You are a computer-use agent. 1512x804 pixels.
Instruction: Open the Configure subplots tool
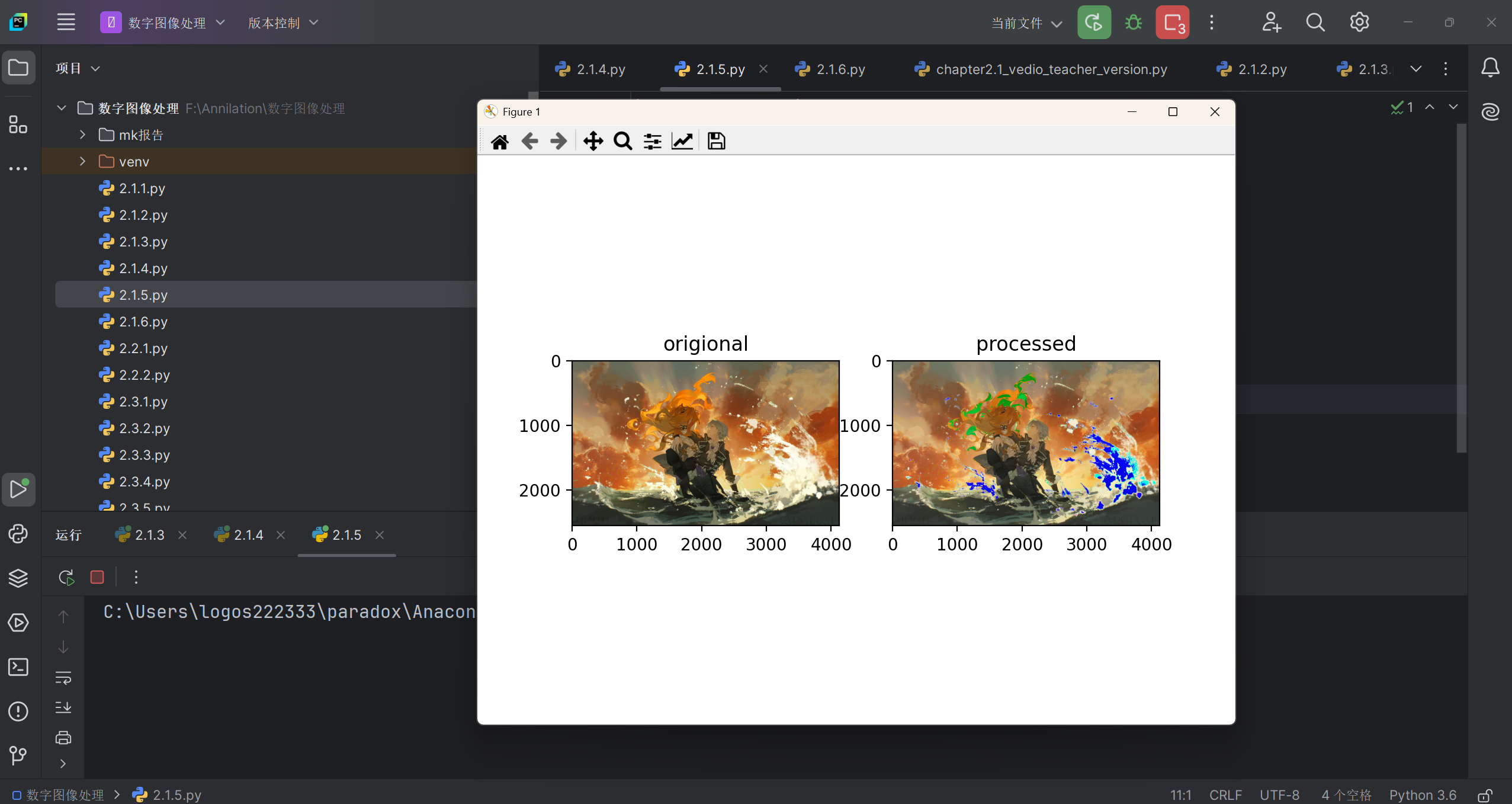tap(652, 141)
